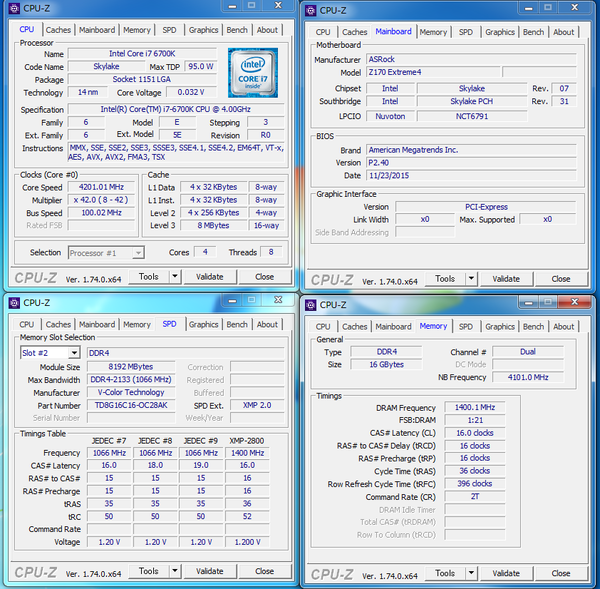This screenshot has width=600, height=589.
Task: Open Caches tab in the Mainboard window
Action: point(354,32)
